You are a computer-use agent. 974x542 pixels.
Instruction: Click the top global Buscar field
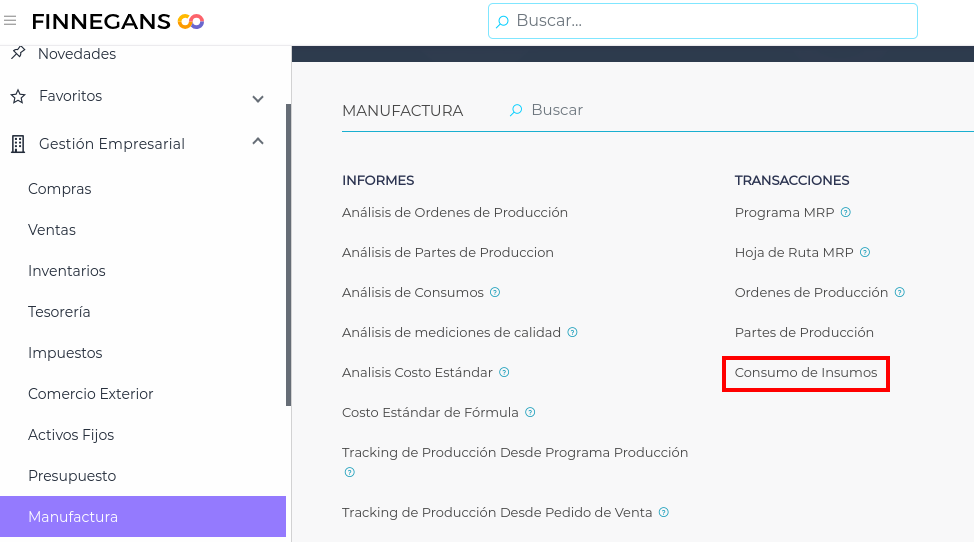pos(702,21)
